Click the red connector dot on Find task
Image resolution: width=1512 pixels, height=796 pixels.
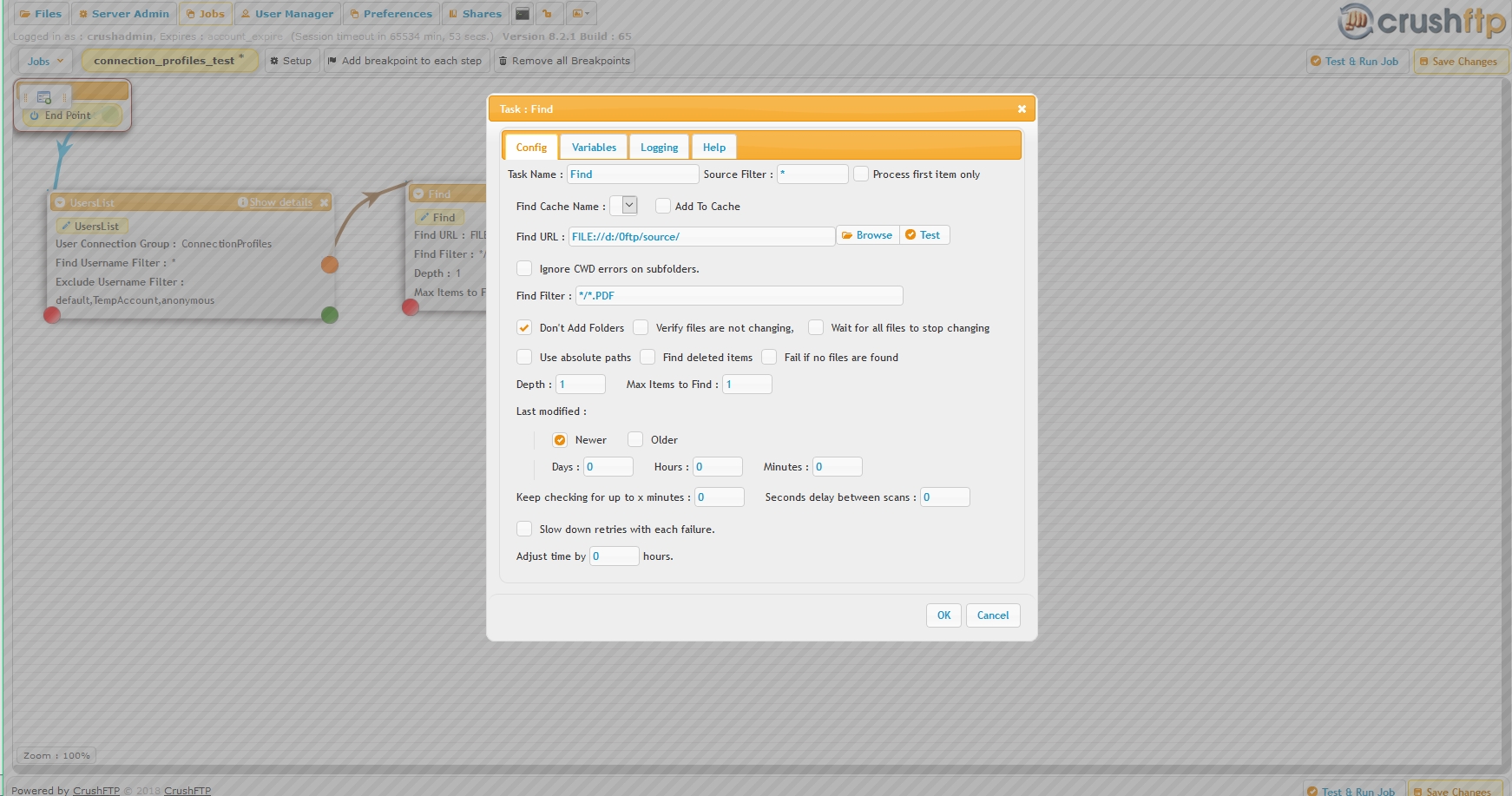click(411, 306)
